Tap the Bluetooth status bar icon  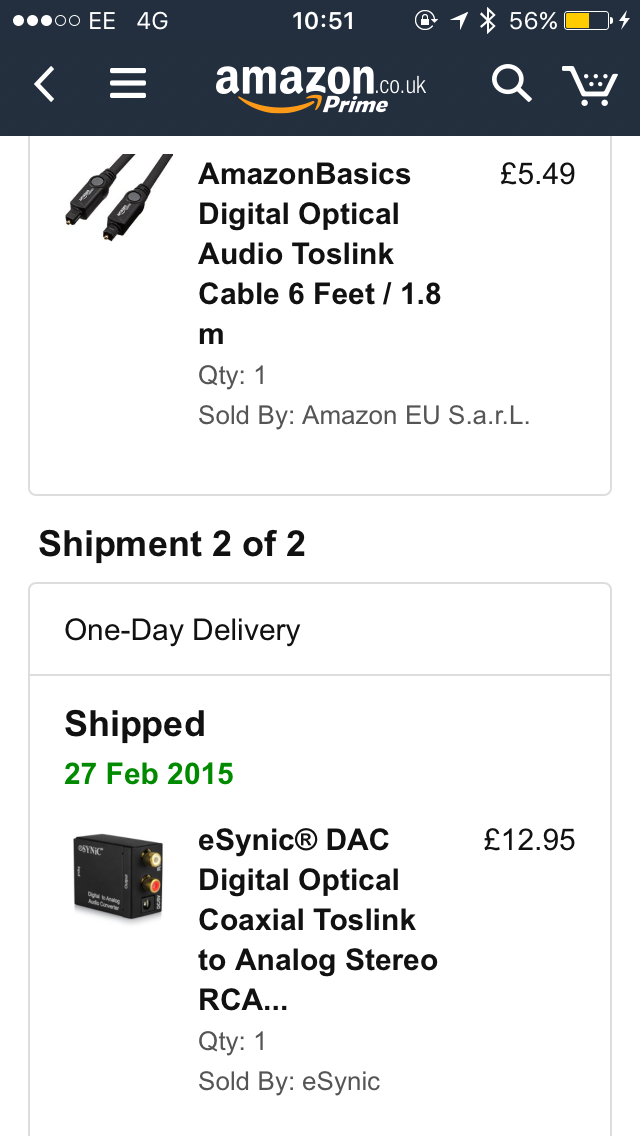pyautogui.click(x=488, y=20)
